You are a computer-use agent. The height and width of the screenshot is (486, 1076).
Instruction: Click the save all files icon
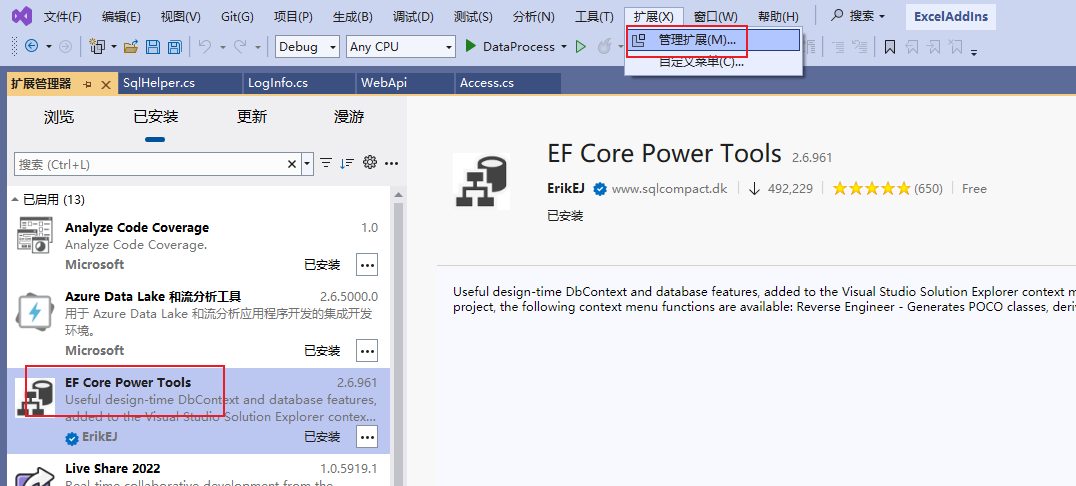(175, 47)
